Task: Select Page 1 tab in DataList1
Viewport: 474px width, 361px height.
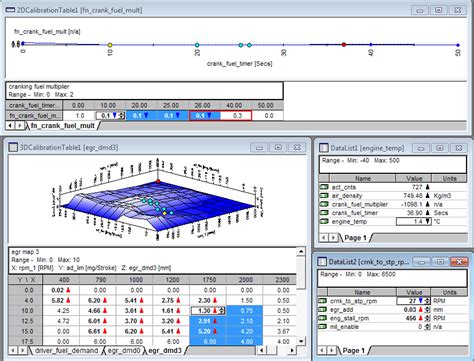Action: click(355, 238)
